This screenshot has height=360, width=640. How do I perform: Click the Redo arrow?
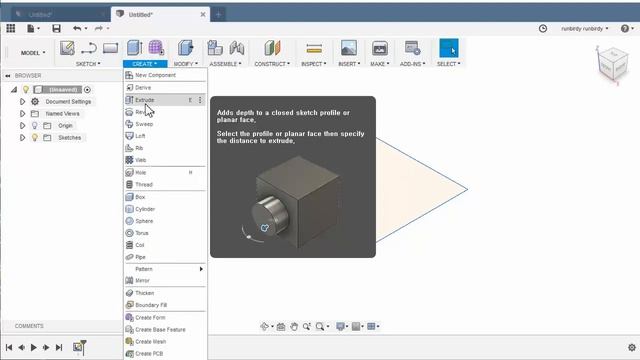pyautogui.click(x=98, y=28)
